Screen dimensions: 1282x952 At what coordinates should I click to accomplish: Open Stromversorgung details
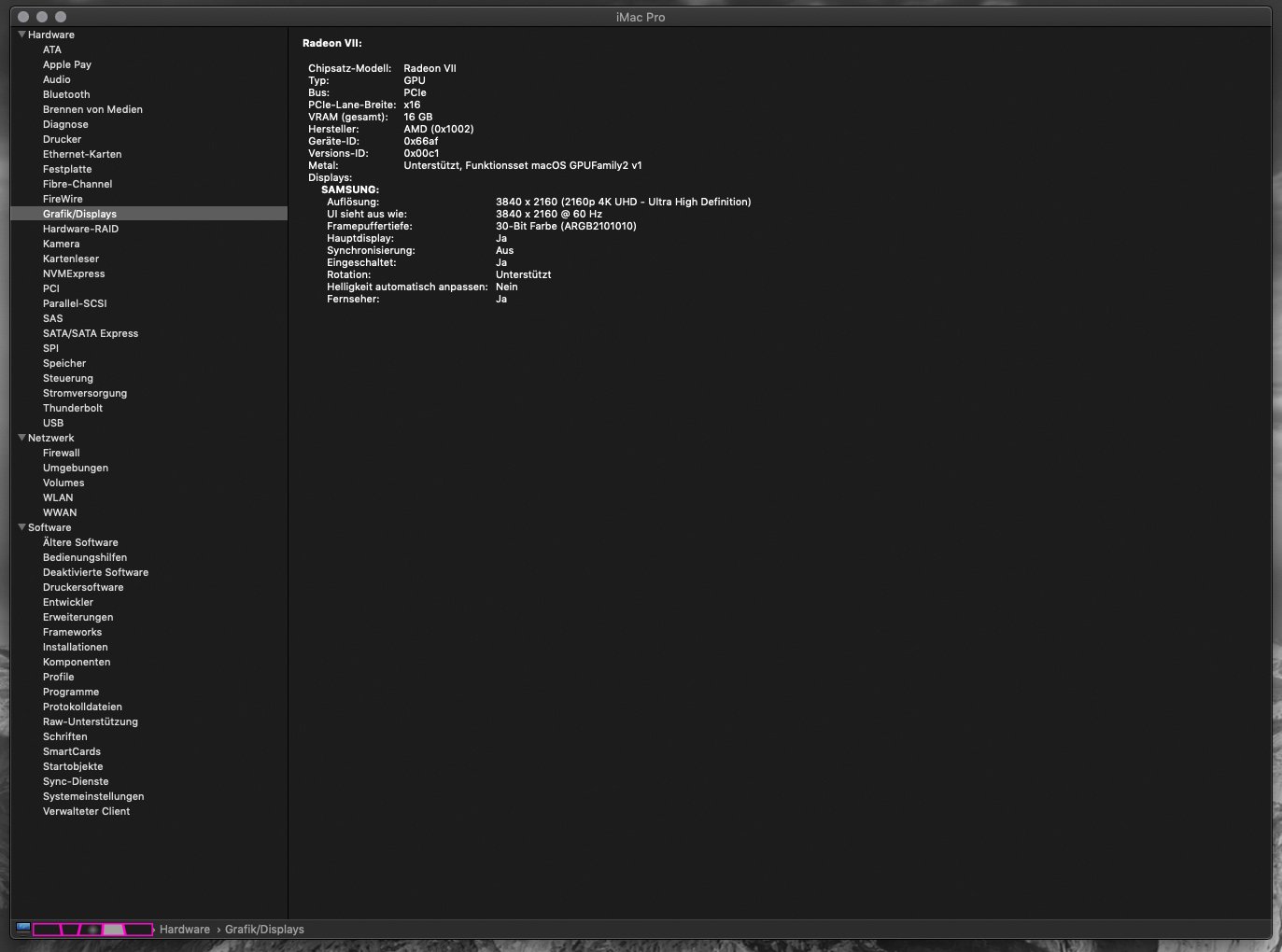pos(85,393)
